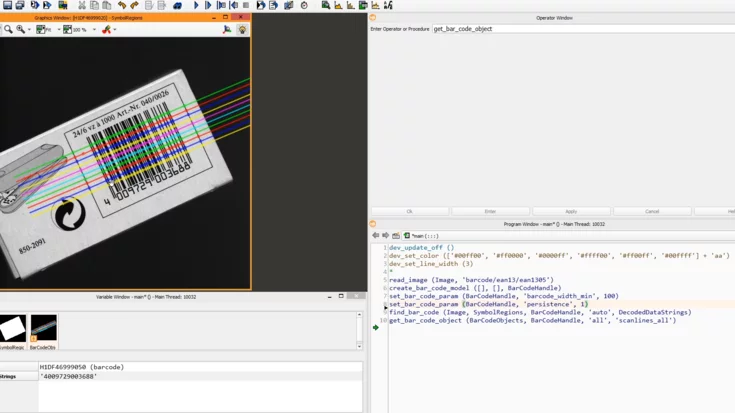Select the magnifier zoom tool in Graphics Window
This screenshot has width=735, height=413.
(8, 30)
